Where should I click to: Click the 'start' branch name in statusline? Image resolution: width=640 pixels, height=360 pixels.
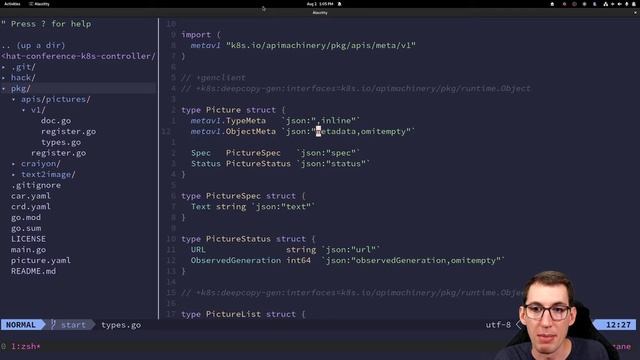(x=73, y=325)
